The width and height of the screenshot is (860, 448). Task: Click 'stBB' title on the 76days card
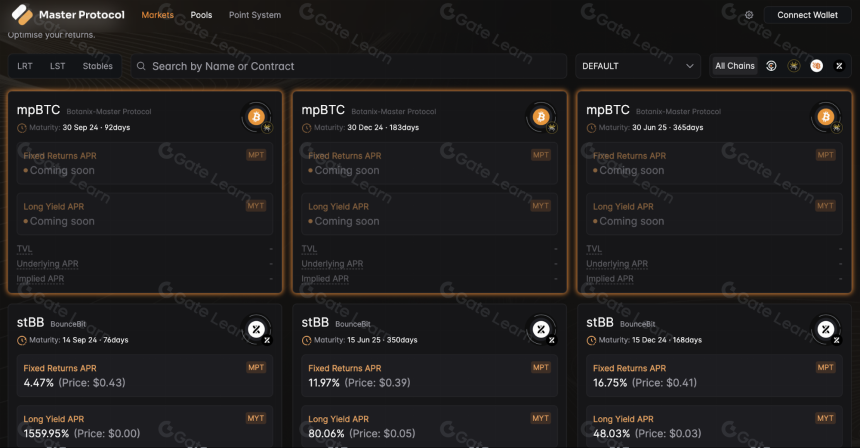point(30,322)
